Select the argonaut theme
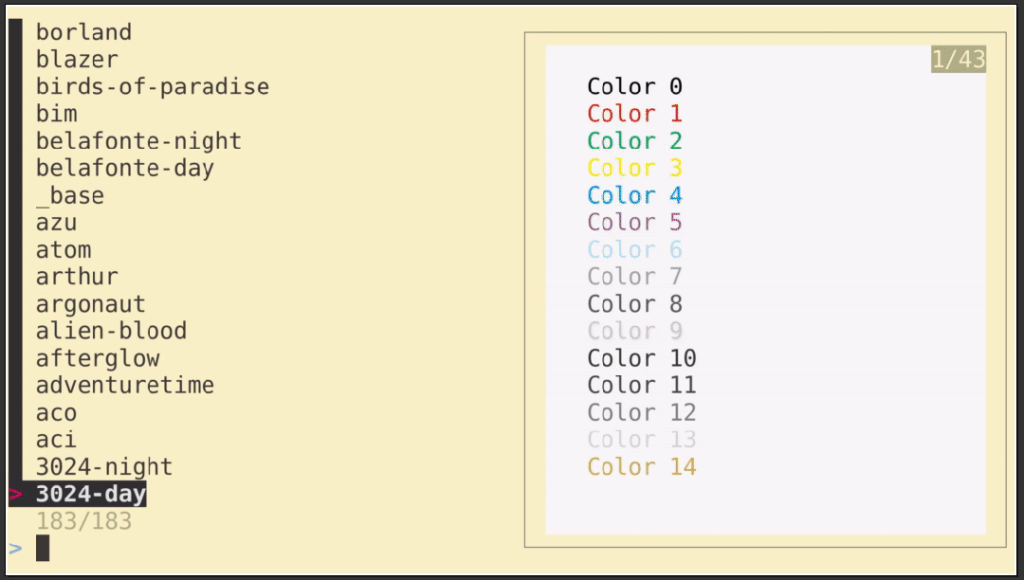Image resolution: width=1024 pixels, height=580 pixels. pyautogui.click(x=90, y=304)
